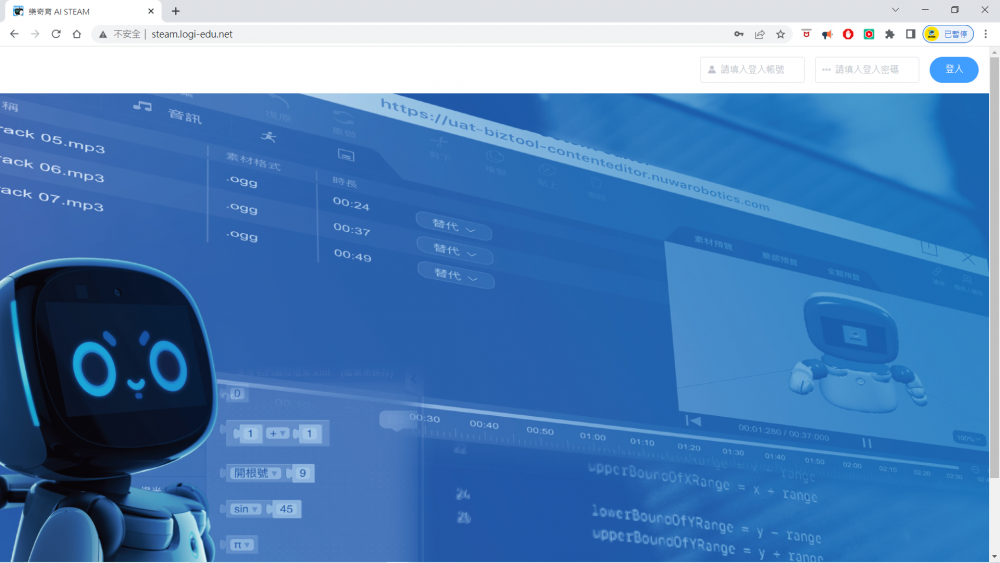Click the browser back arrow

coord(14,34)
